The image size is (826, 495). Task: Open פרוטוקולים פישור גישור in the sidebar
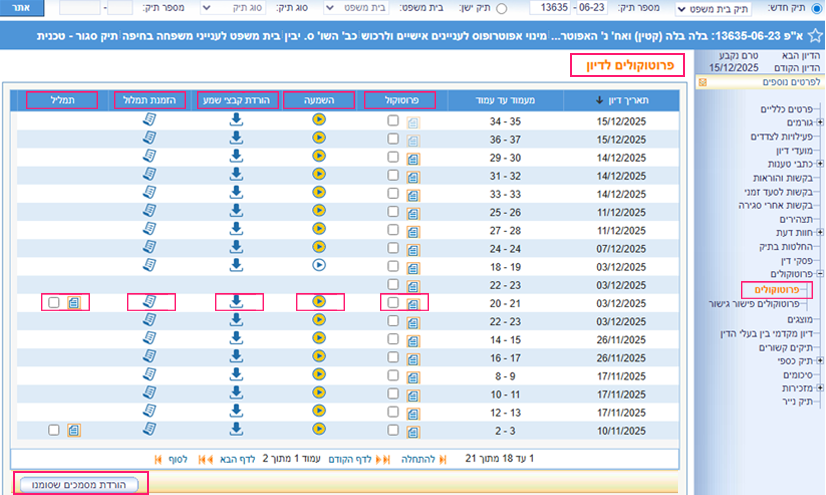(x=754, y=304)
